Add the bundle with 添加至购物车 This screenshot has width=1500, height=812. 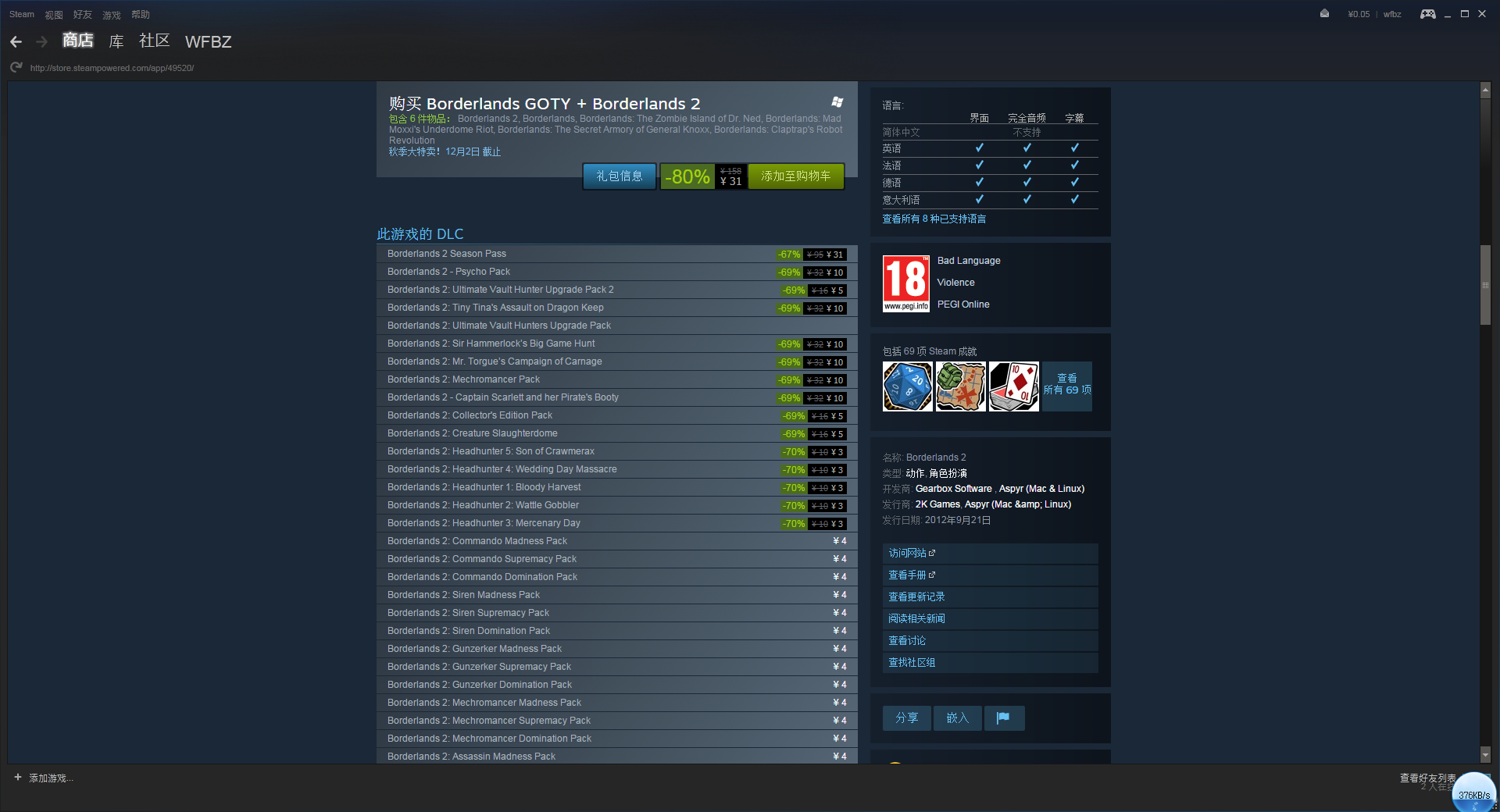pyautogui.click(x=796, y=176)
